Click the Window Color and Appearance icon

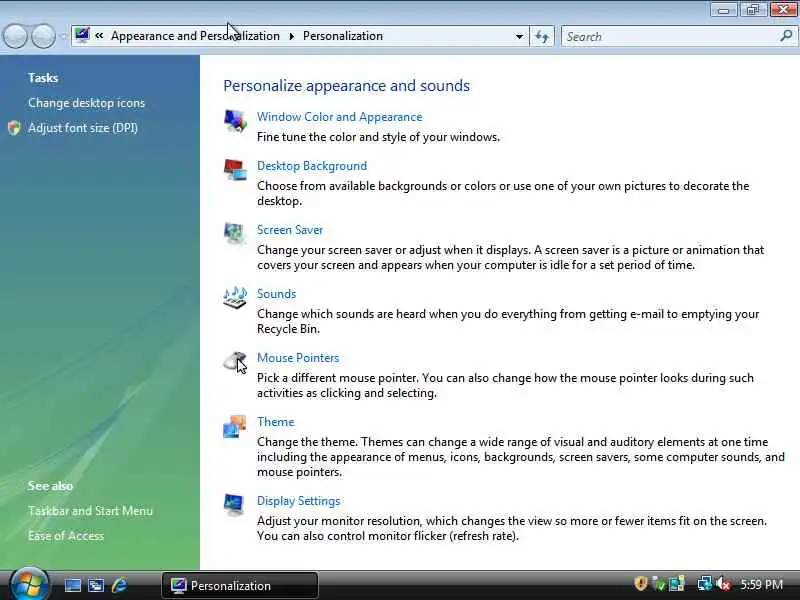[x=235, y=121]
